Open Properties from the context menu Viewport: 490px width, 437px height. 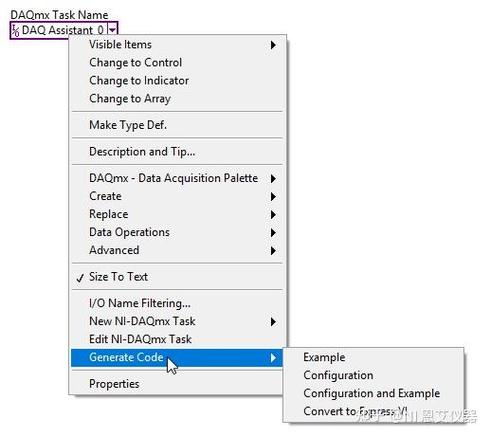coord(177,384)
